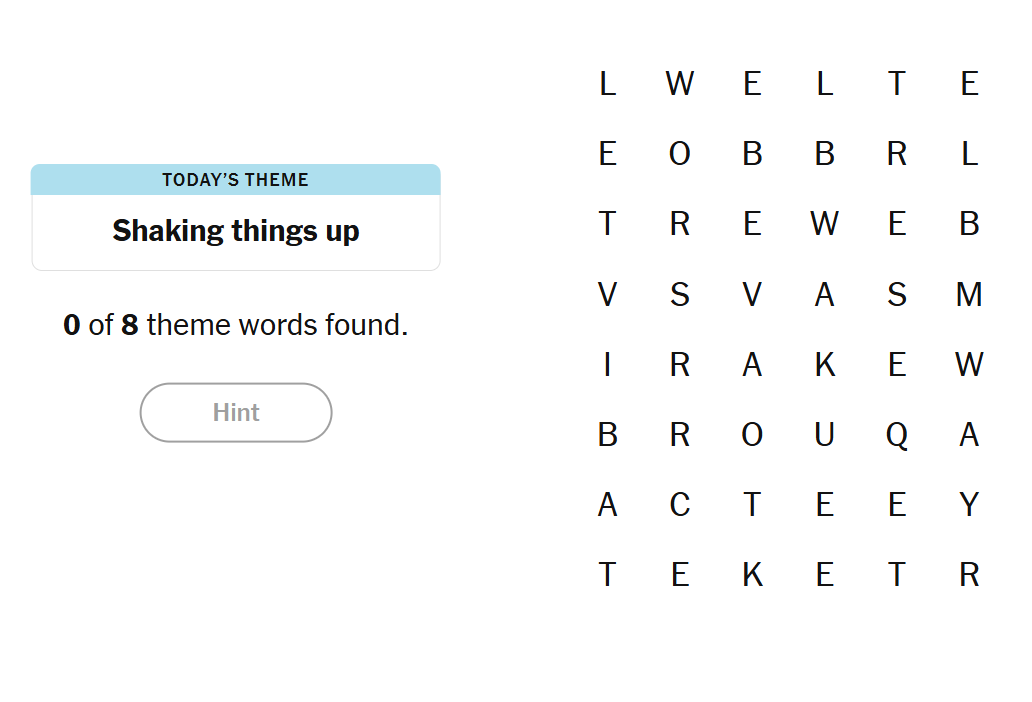Select the letter Q tile

tap(897, 435)
